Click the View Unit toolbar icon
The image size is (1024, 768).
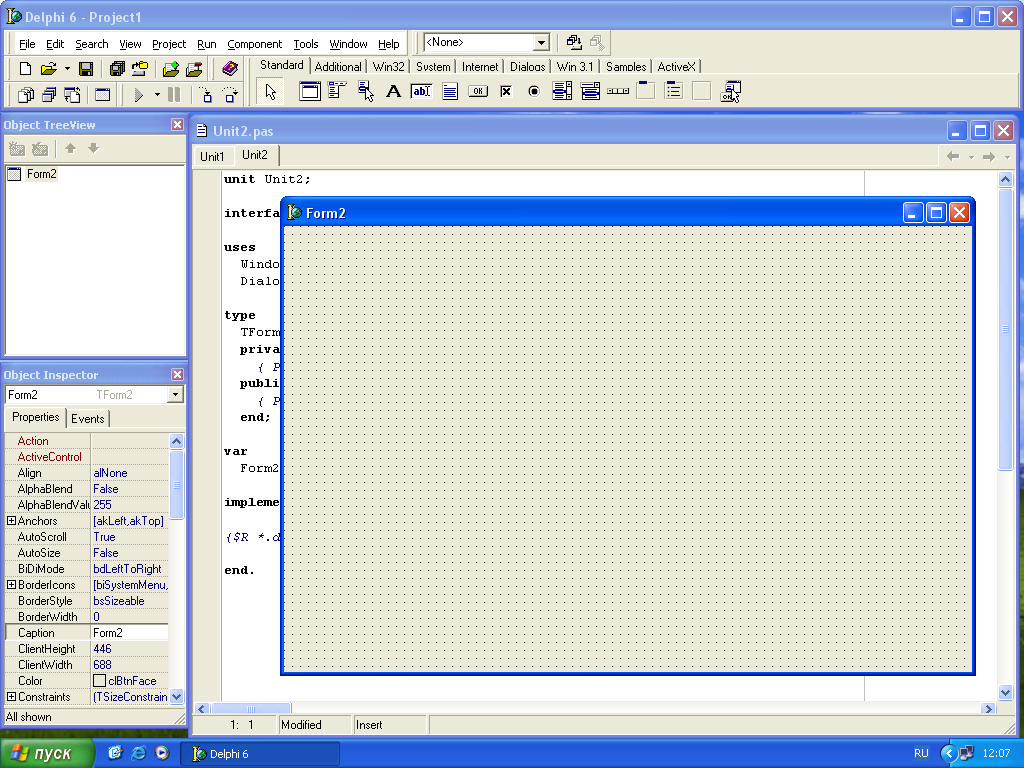(x=25, y=95)
